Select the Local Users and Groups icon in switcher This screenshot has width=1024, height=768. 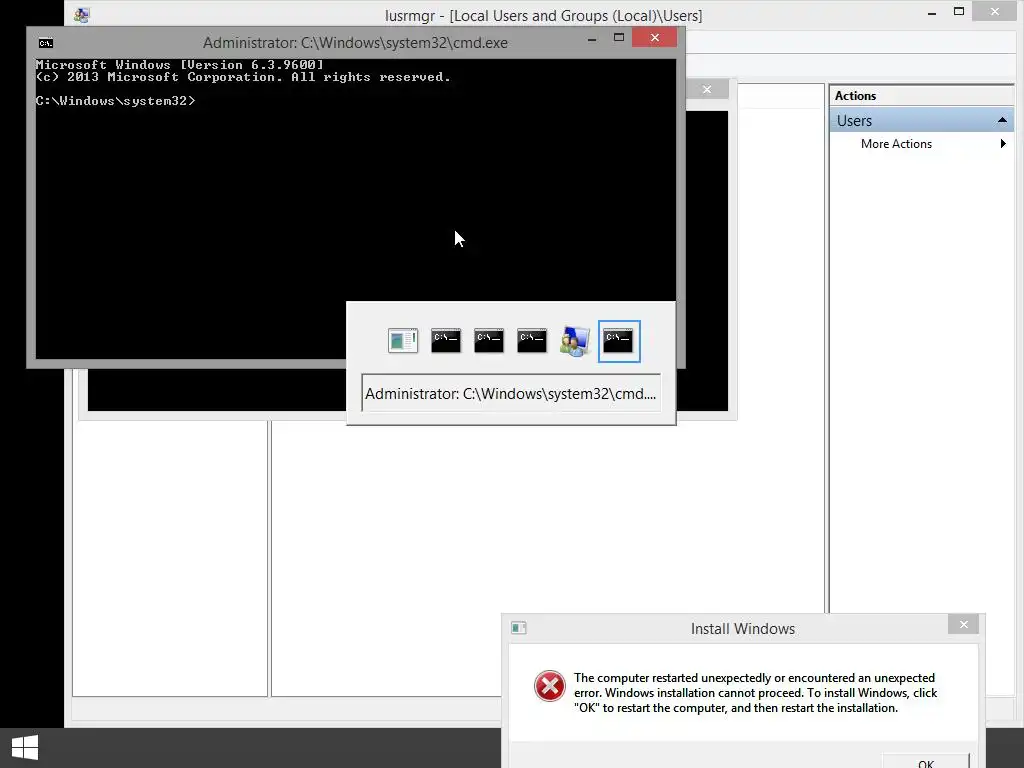click(575, 341)
